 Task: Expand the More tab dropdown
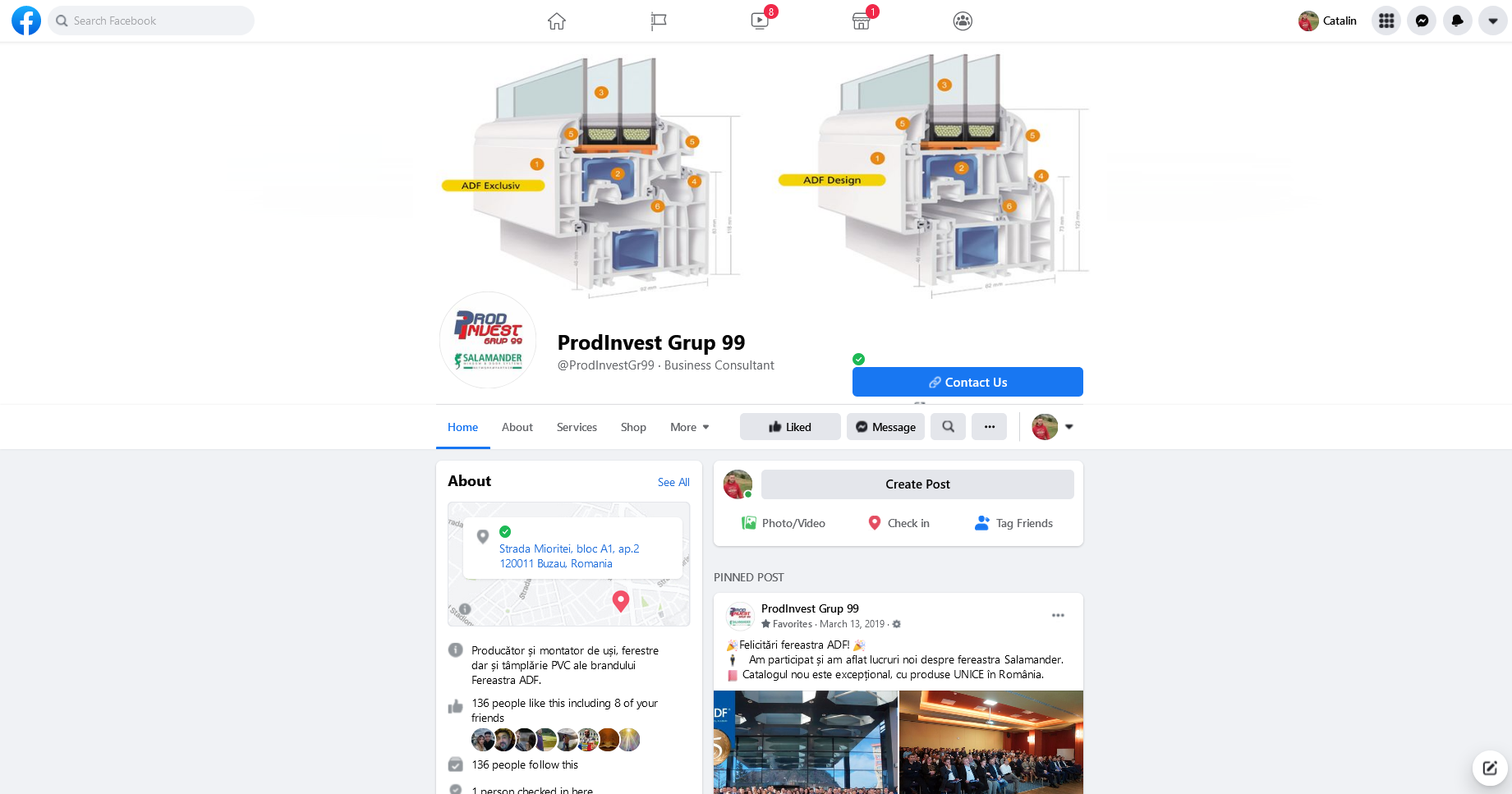click(x=689, y=427)
